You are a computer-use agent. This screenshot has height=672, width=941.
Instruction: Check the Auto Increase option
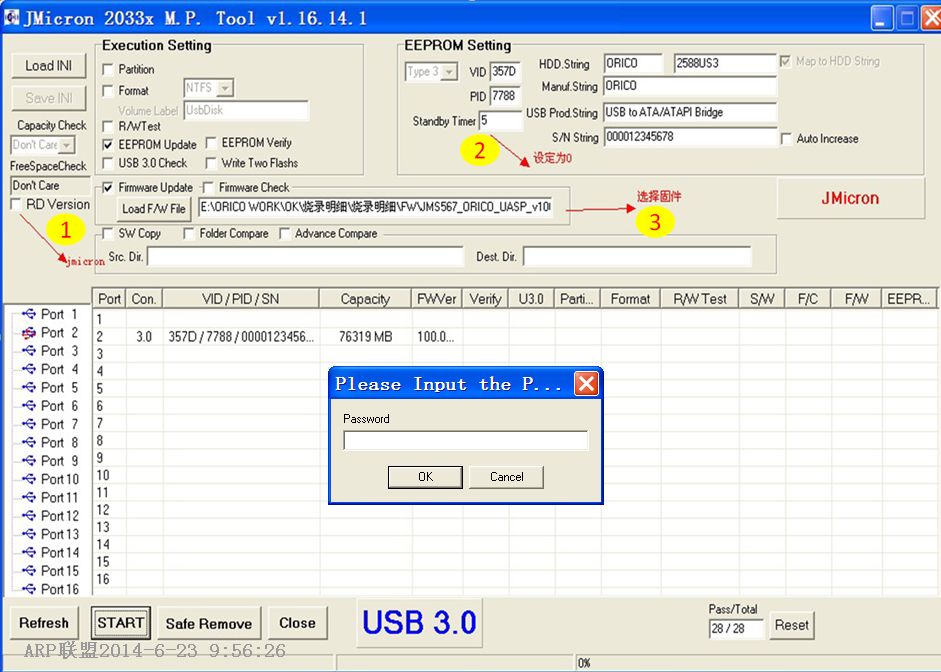[x=786, y=139]
